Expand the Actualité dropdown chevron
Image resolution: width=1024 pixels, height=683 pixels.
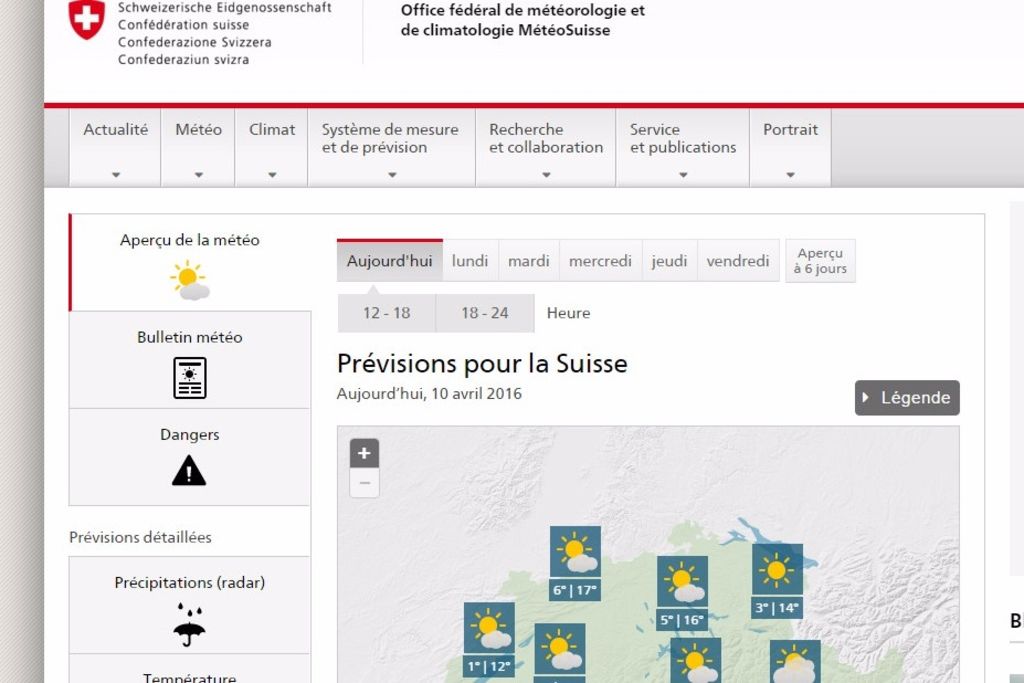coord(114,173)
